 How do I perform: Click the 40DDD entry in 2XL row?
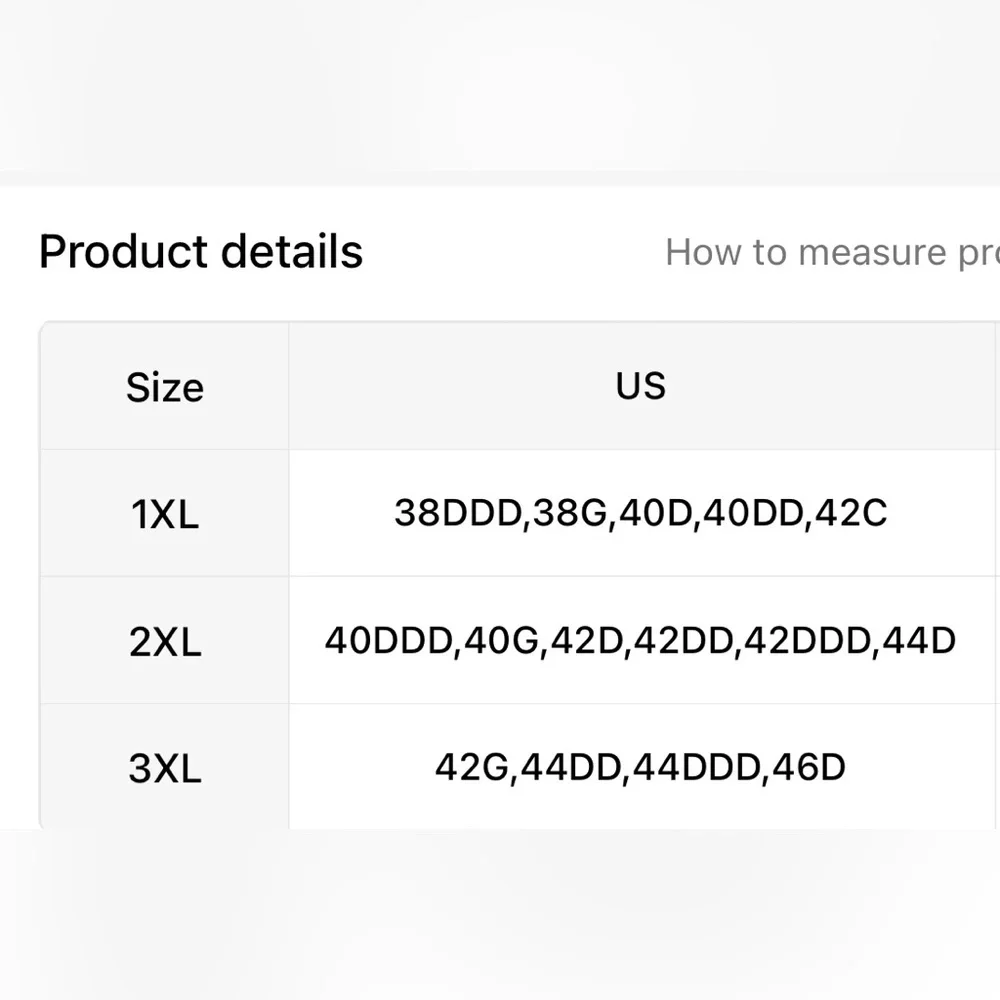tap(388, 640)
